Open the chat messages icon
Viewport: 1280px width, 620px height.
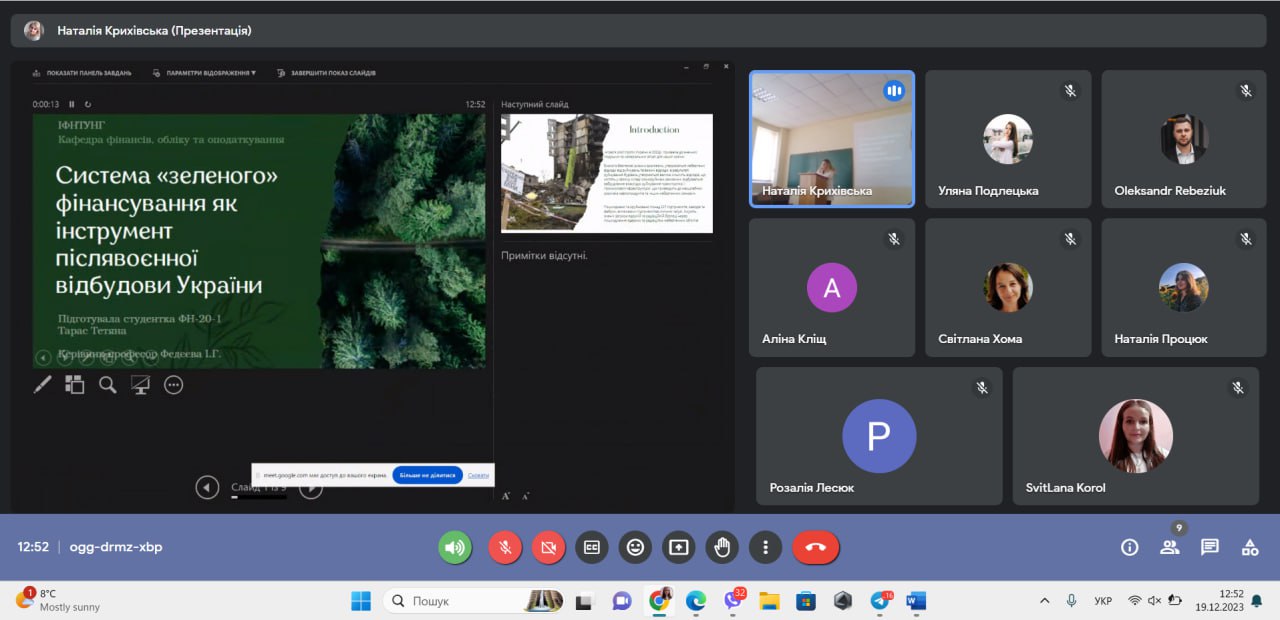1210,547
